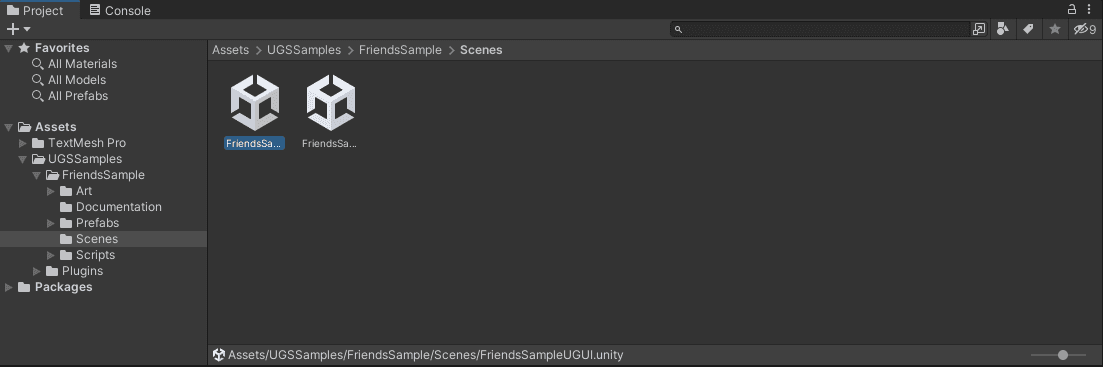Collapse the UGSSamples folder arrow
Viewport: 1103px width, 367px height.
click(x=23, y=159)
